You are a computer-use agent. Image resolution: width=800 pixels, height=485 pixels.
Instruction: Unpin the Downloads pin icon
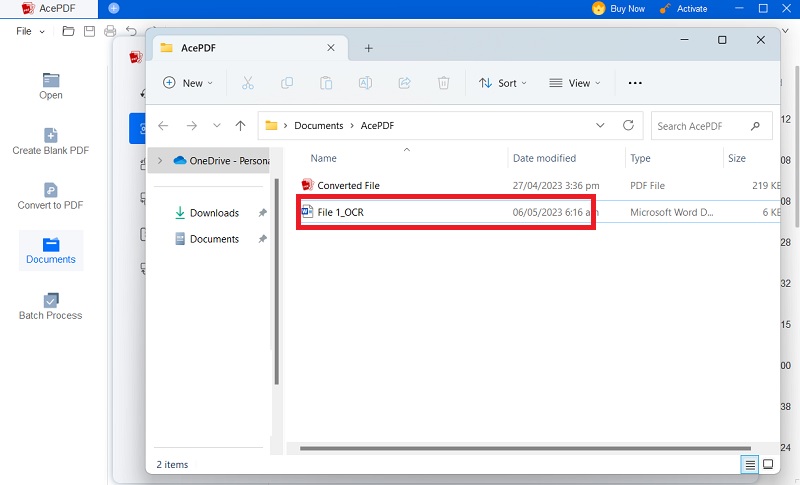(x=262, y=213)
